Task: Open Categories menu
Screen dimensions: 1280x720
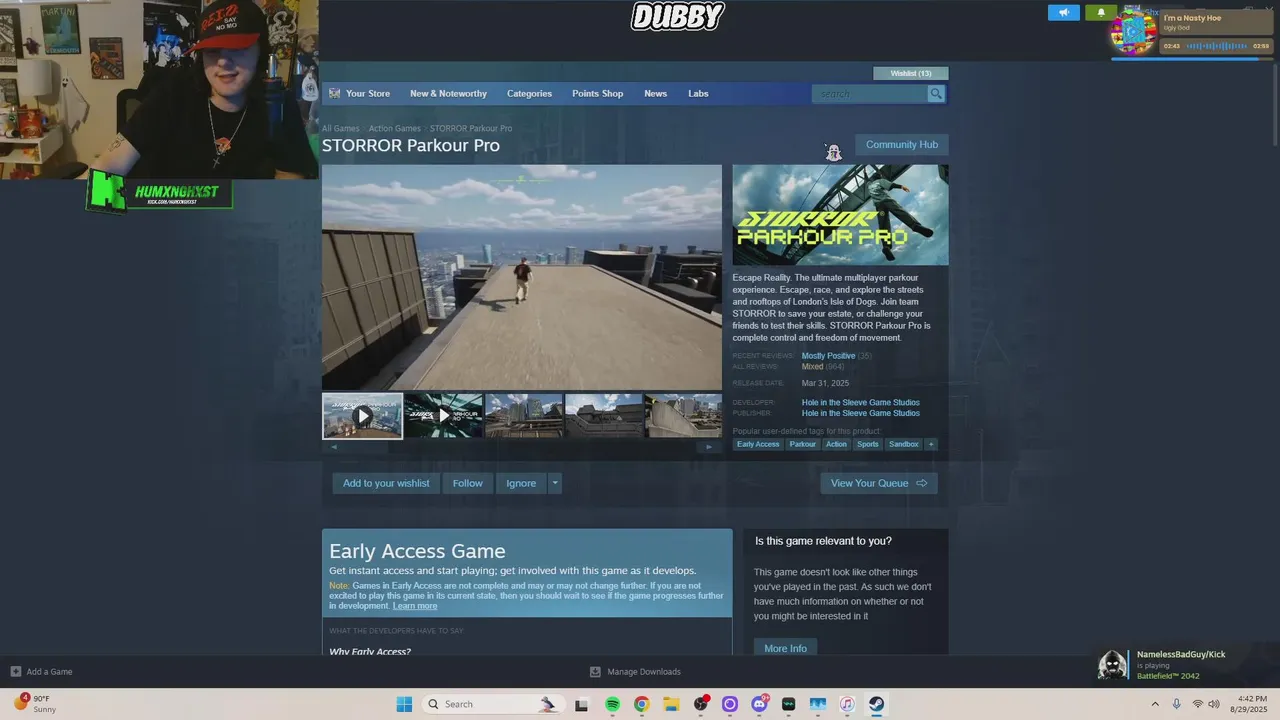Action: point(529,93)
